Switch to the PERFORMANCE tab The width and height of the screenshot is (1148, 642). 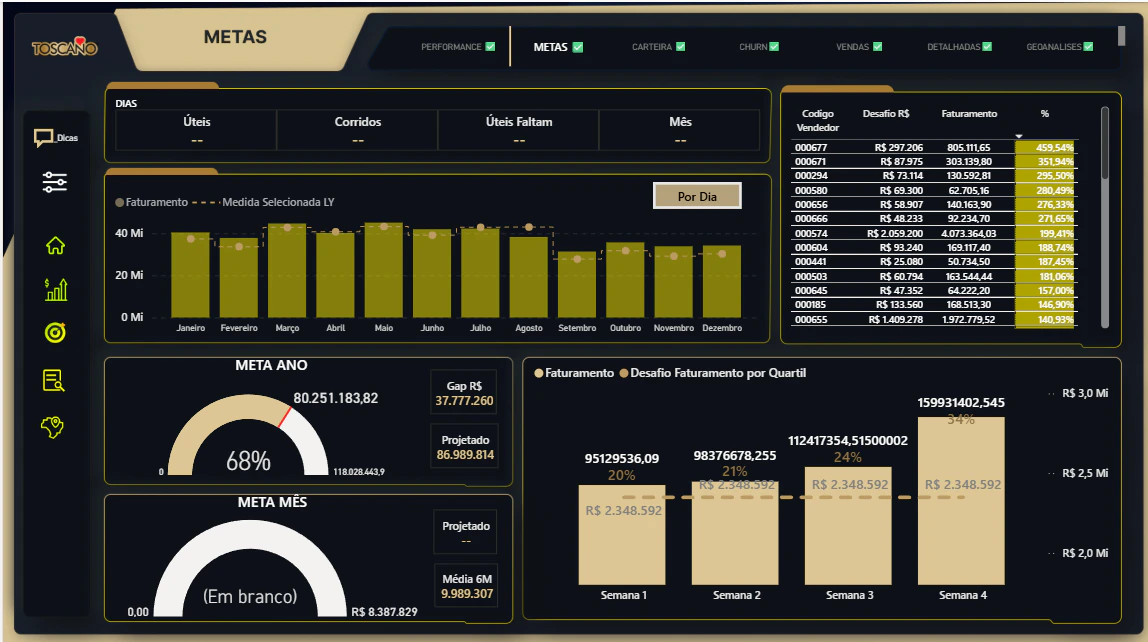tap(451, 47)
